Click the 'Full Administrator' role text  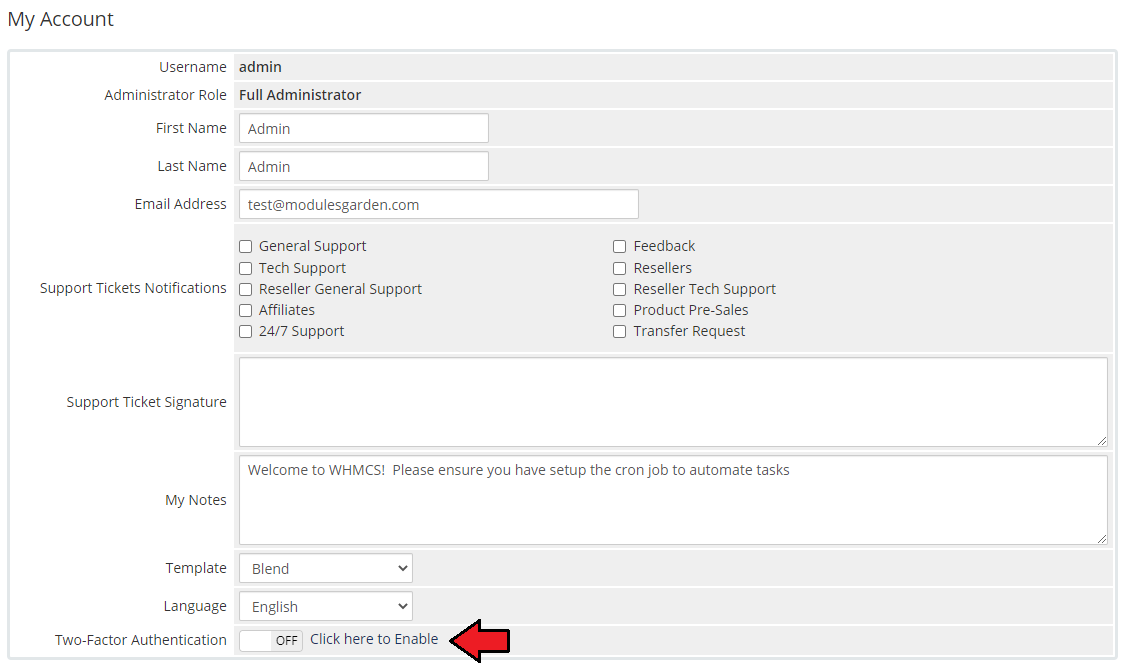tap(300, 95)
